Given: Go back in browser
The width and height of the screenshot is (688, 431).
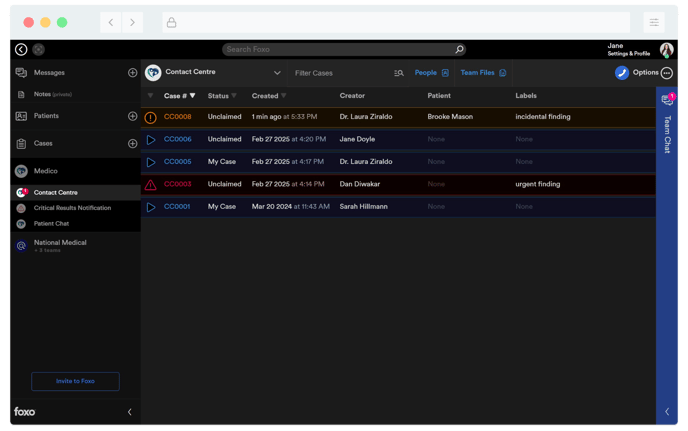Looking at the screenshot, I should (x=111, y=22).
